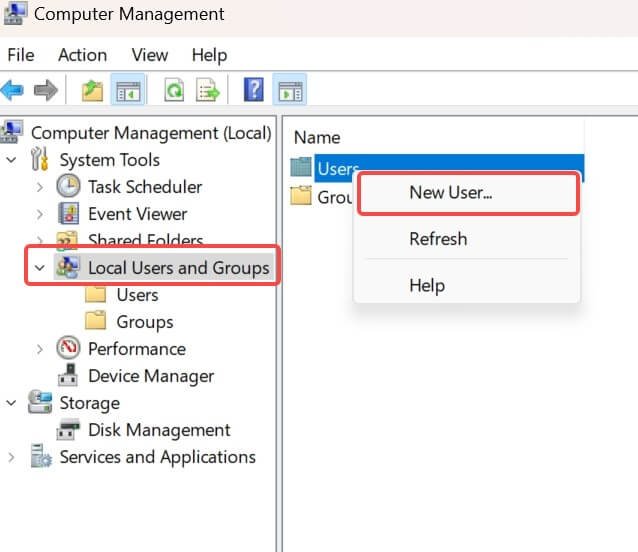Select Event Viewer in the console tree

pyautogui.click(x=137, y=214)
